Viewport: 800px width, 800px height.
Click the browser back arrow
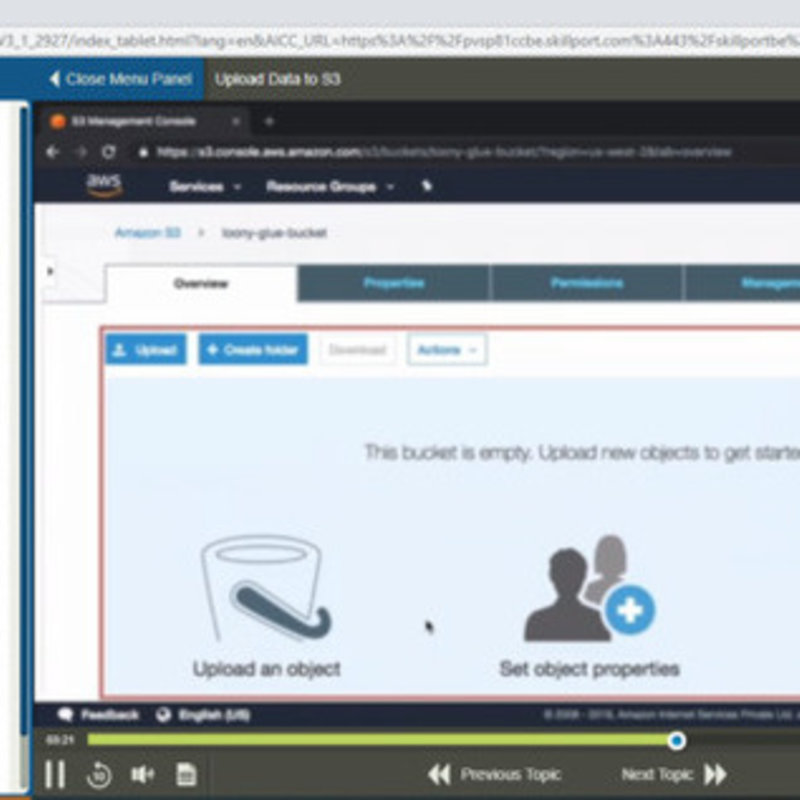pos(53,152)
